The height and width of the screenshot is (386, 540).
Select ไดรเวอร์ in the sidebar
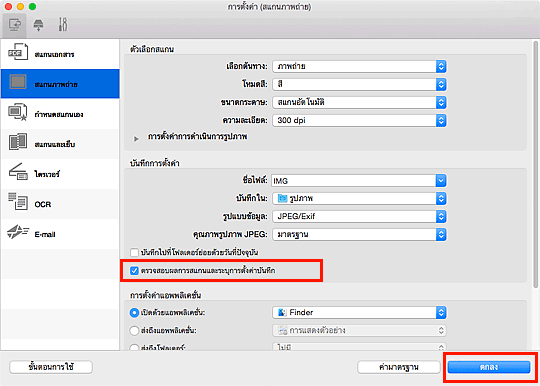(60, 174)
